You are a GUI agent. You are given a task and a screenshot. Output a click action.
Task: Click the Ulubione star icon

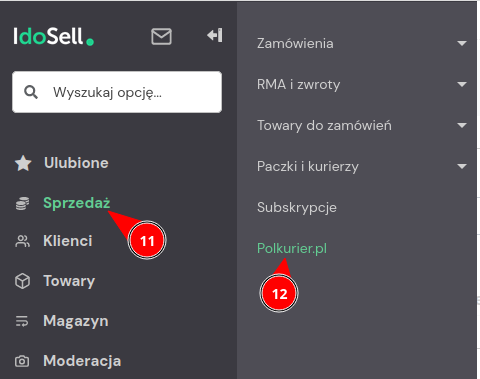pos(23,163)
